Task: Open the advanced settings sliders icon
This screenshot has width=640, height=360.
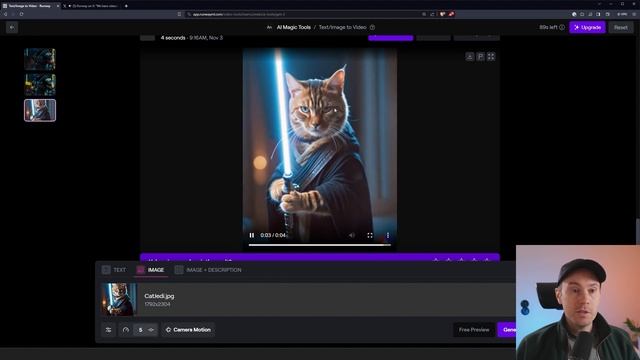Action: click(x=109, y=330)
